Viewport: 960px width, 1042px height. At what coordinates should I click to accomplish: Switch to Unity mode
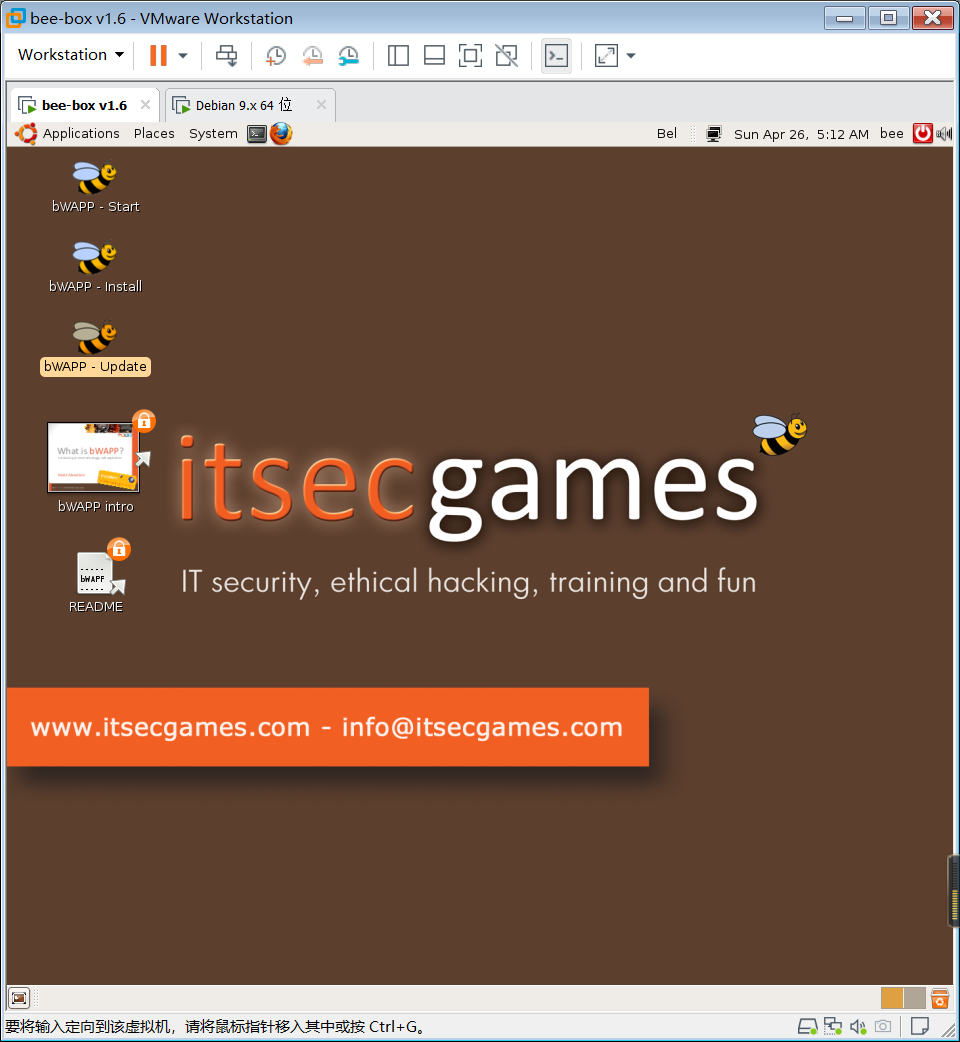pos(507,56)
